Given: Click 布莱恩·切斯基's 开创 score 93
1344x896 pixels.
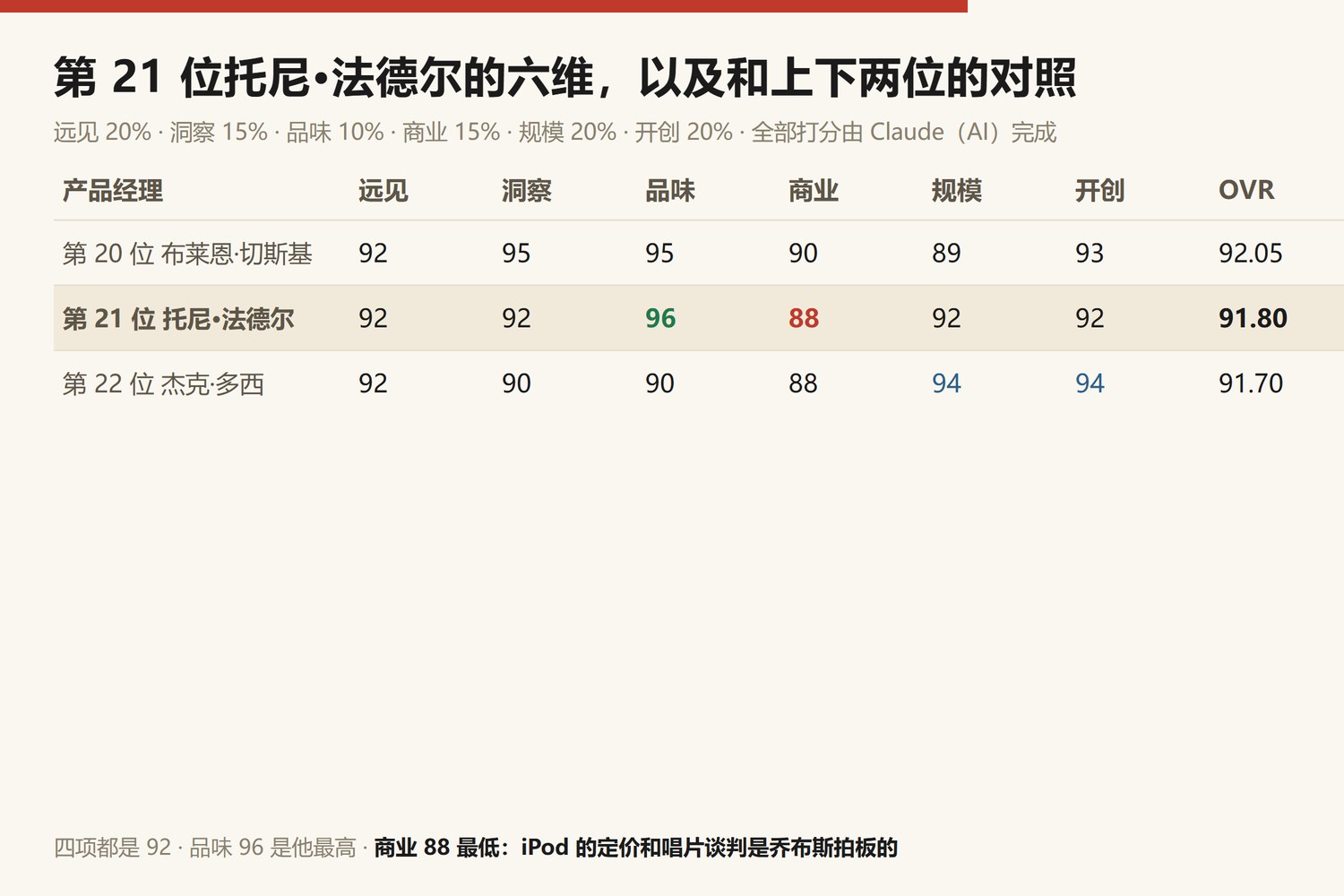Looking at the screenshot, I should point(1090,254).
